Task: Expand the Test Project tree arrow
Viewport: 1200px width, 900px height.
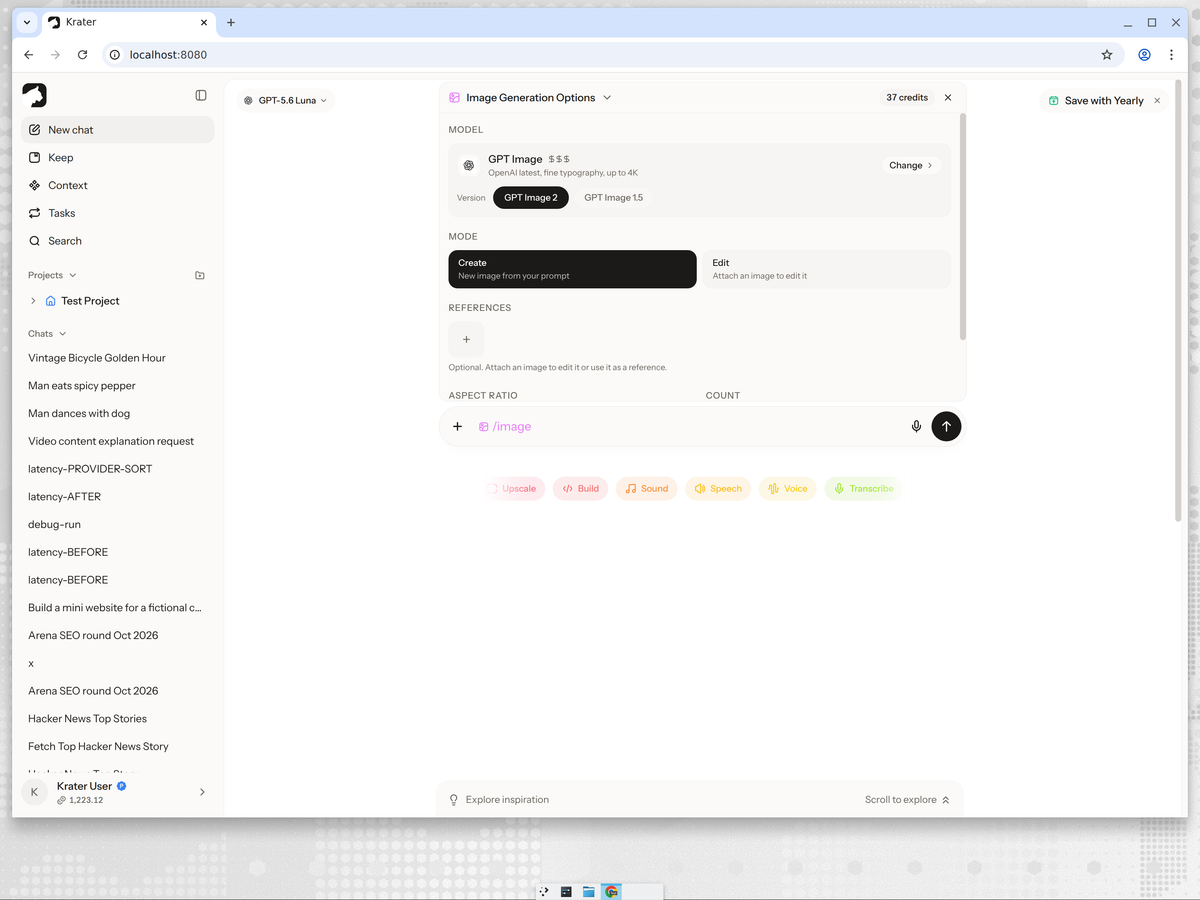Action: (x=33, y=301)
